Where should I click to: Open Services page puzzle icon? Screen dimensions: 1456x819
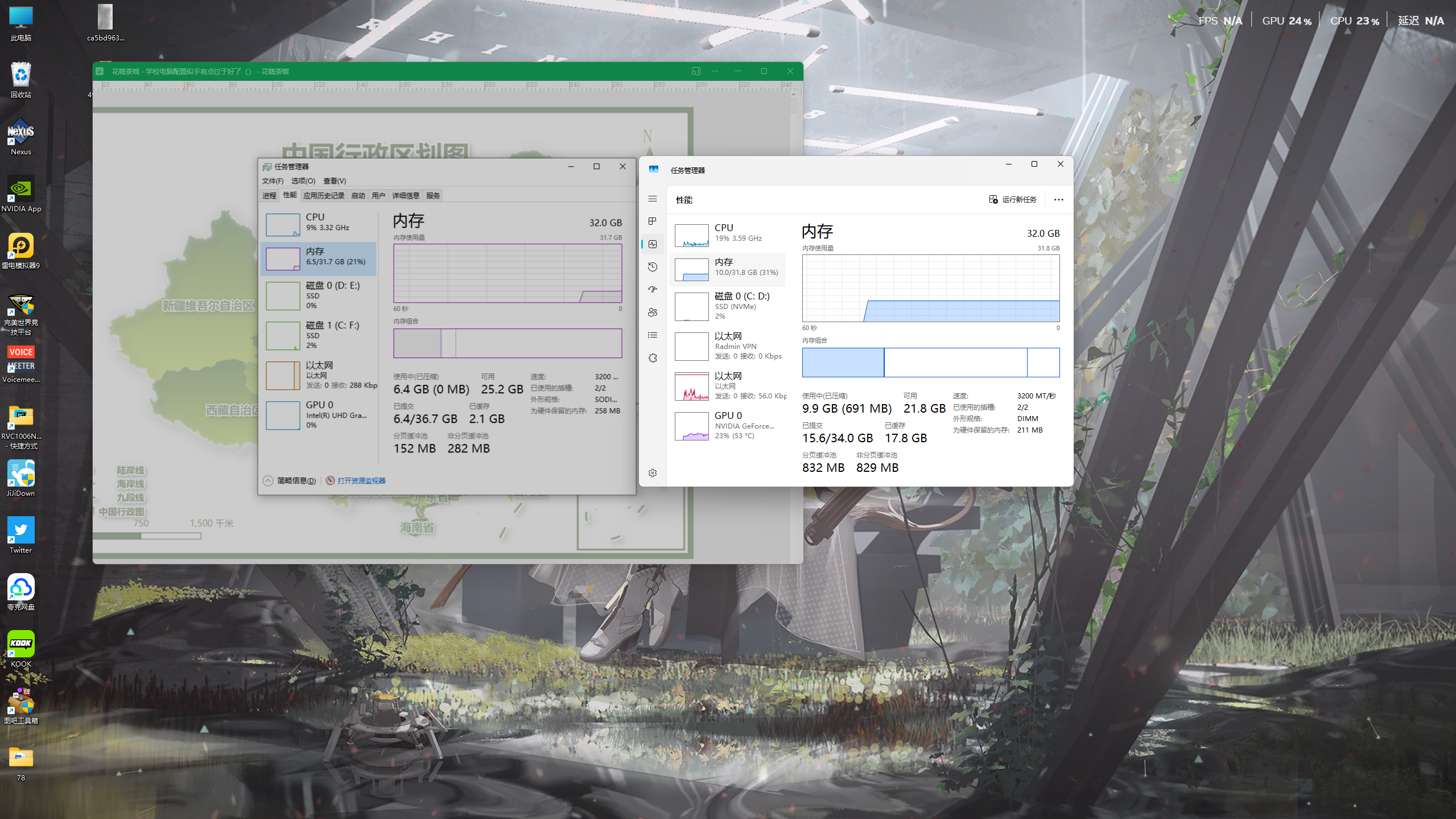point(653,358)
